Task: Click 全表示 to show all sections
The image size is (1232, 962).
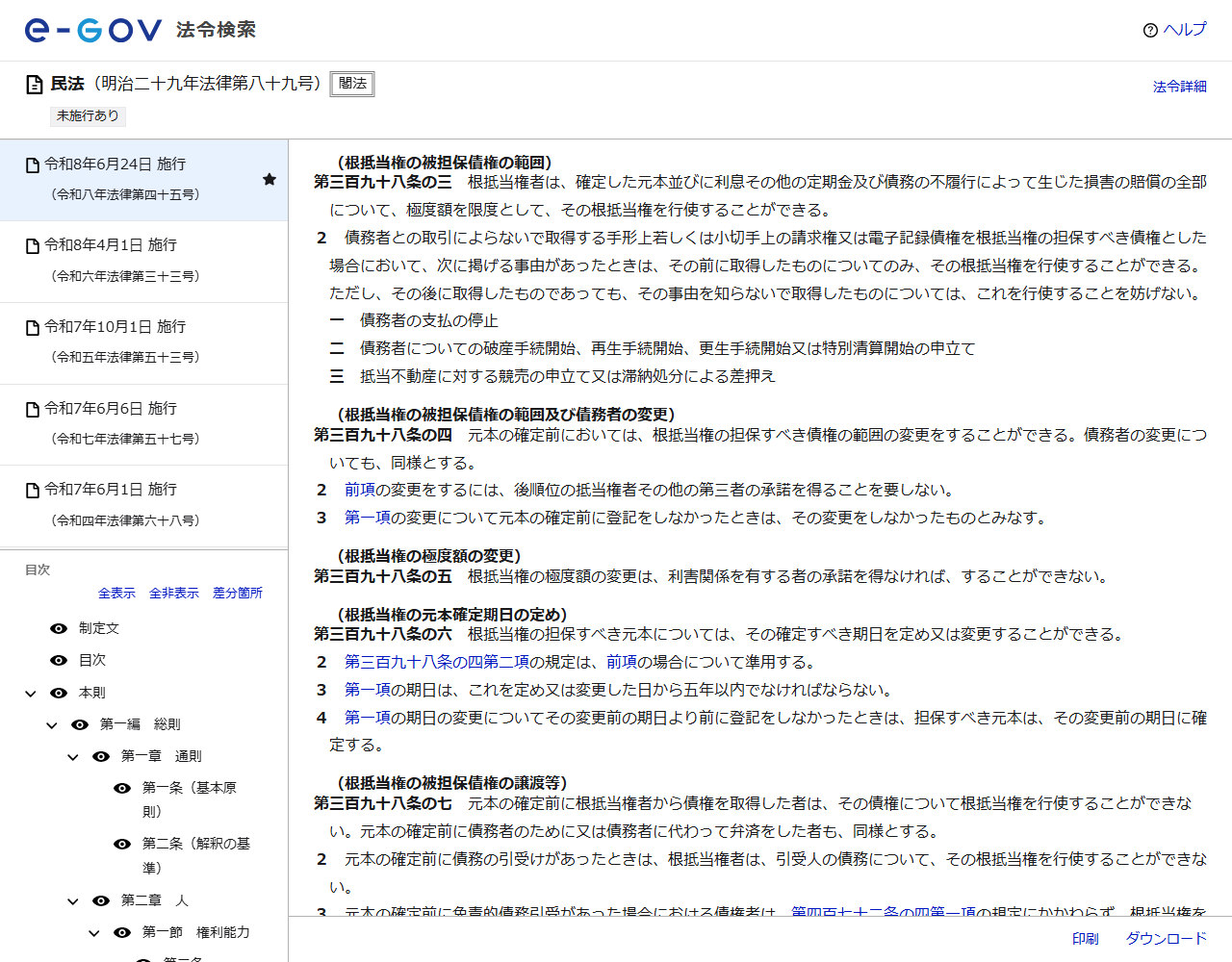Action: pos(116,594)
